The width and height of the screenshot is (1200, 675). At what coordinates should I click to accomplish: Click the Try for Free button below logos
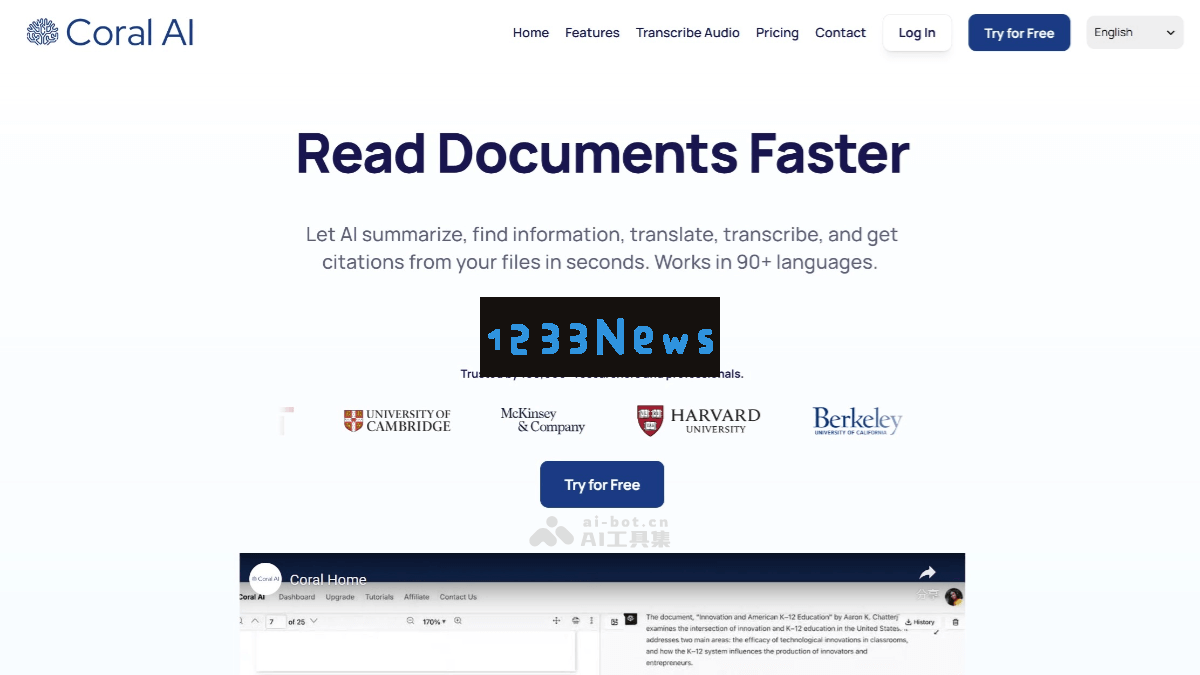[x=602, y=484]
